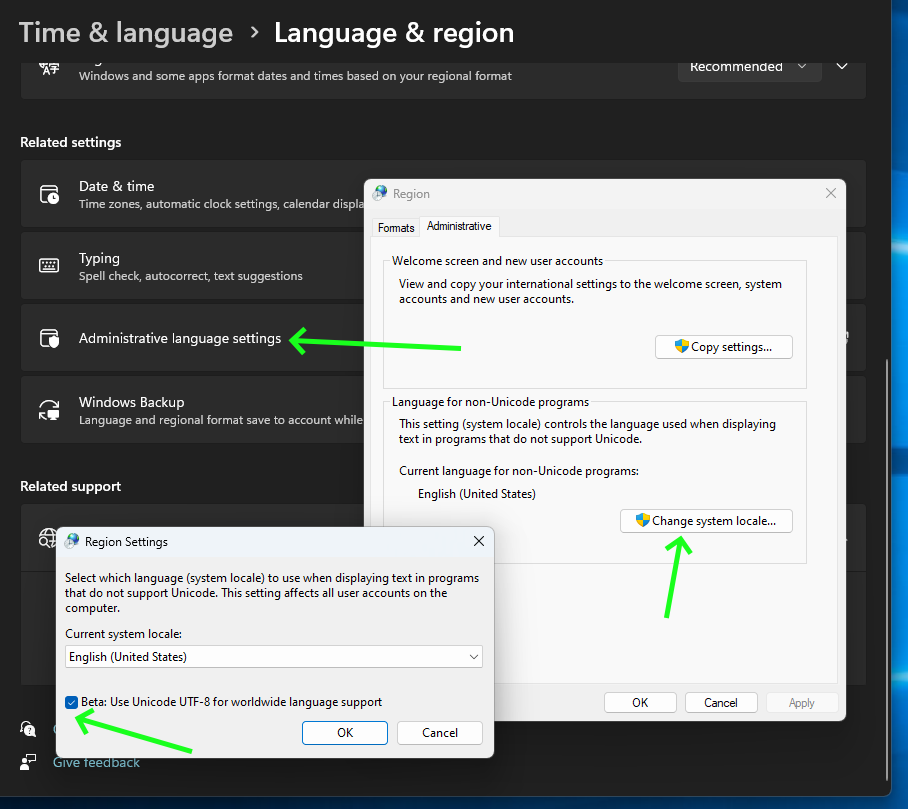The image size is (908, 809).
Task: Click the Copy settings... button
Action: tap(723, 347)
